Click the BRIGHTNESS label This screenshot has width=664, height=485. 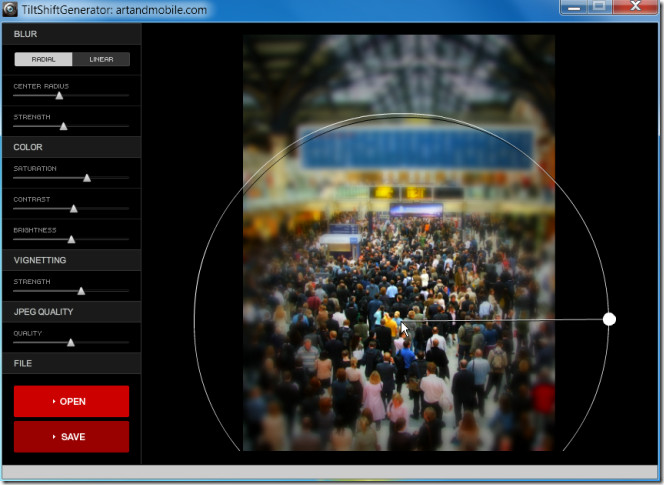pyautogui.click(x=35, y=230)
